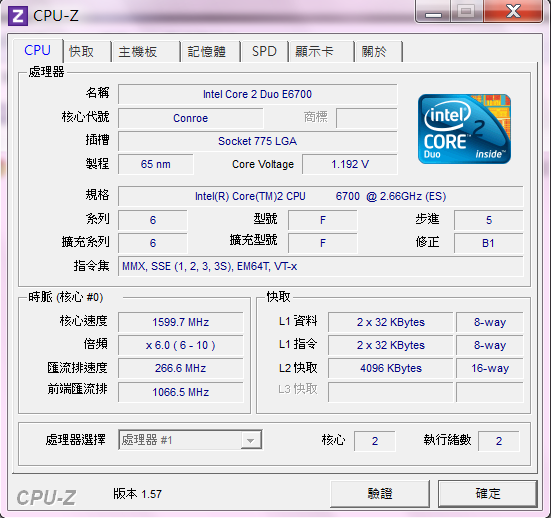Select the CPU tab
Viewport: 551px width, 518px height.
click(x=38, y=50)
